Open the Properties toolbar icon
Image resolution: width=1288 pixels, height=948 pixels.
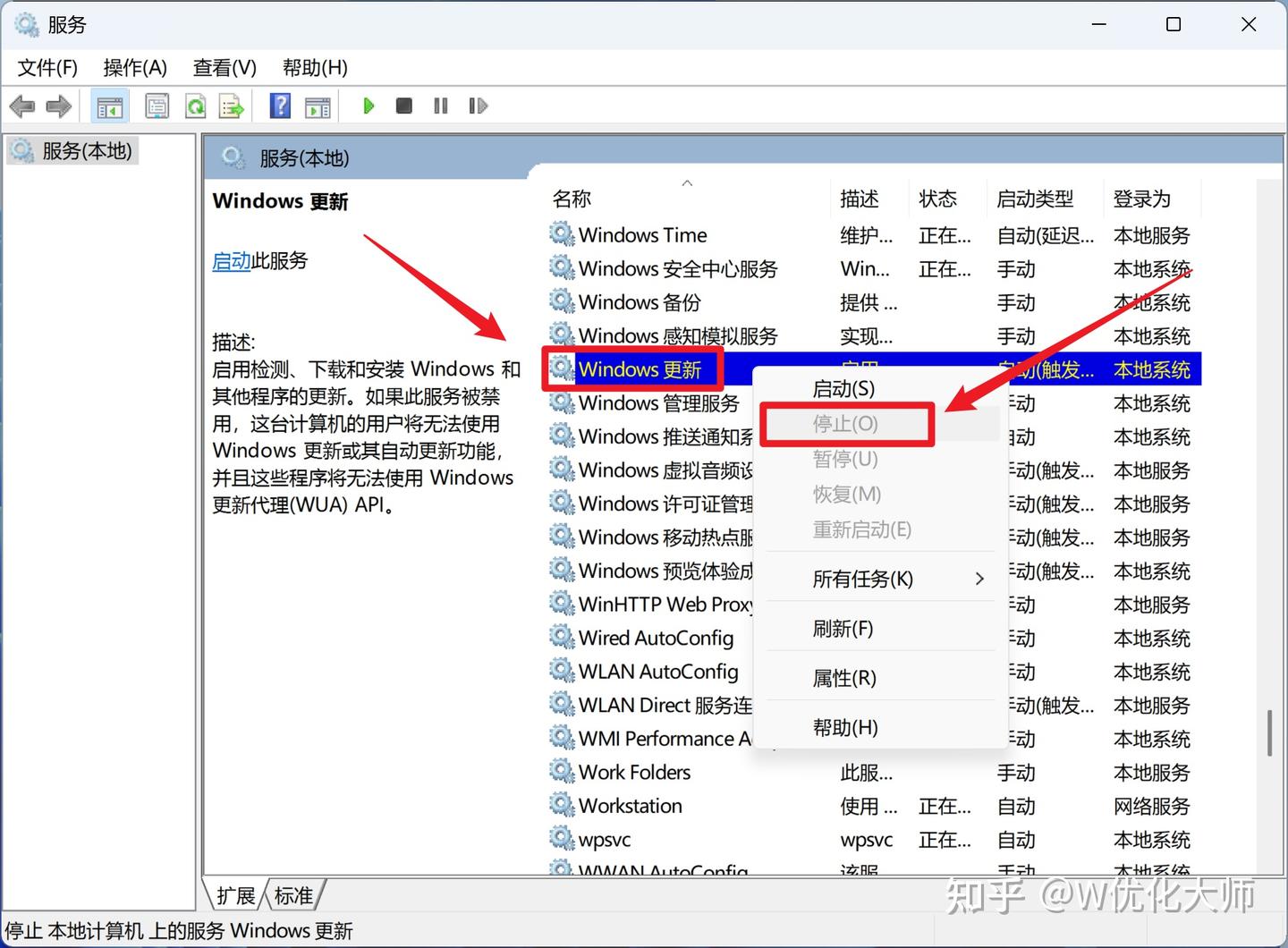pos(157,107)
